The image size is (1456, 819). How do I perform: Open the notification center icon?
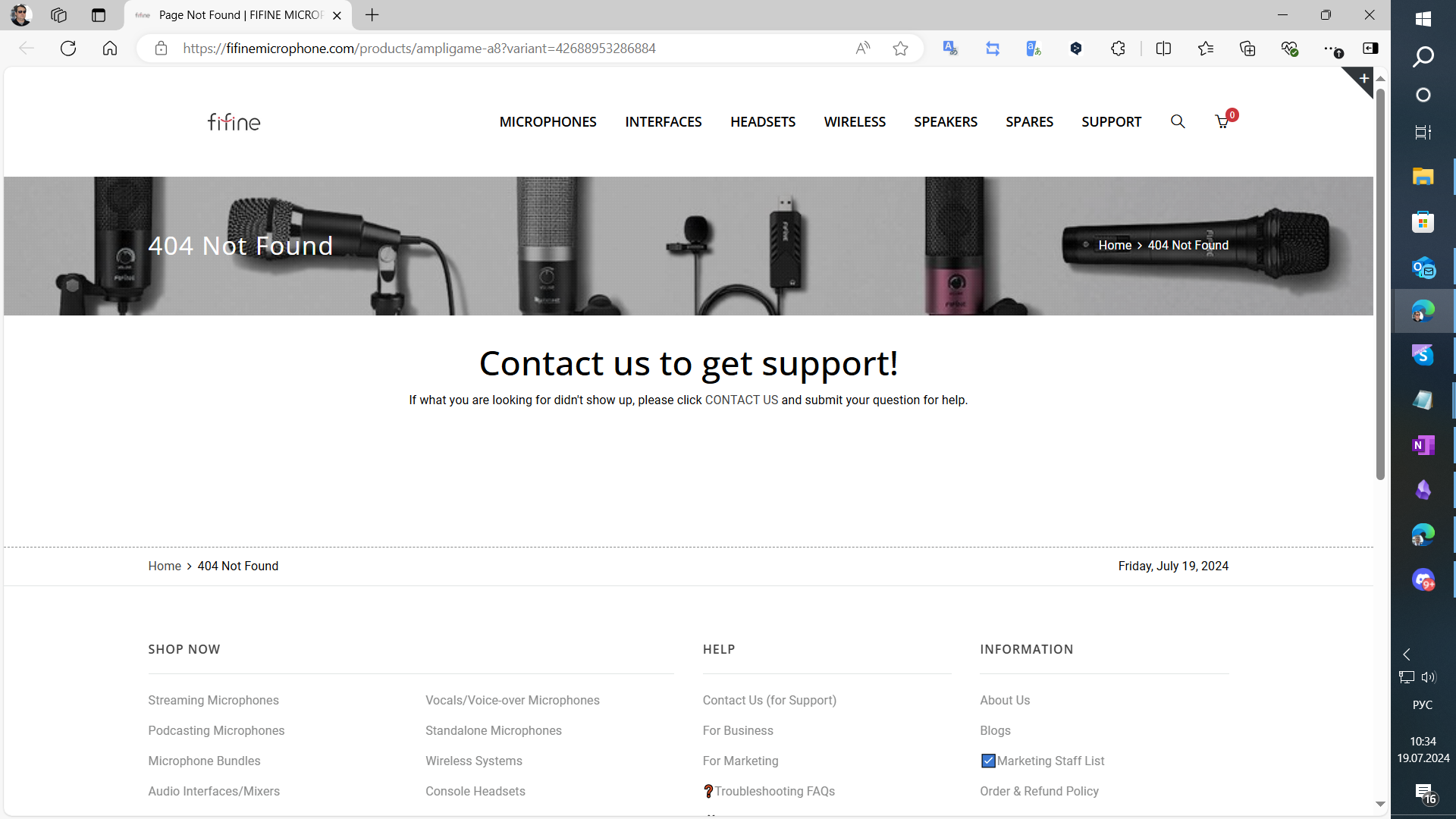point(1424,793)
